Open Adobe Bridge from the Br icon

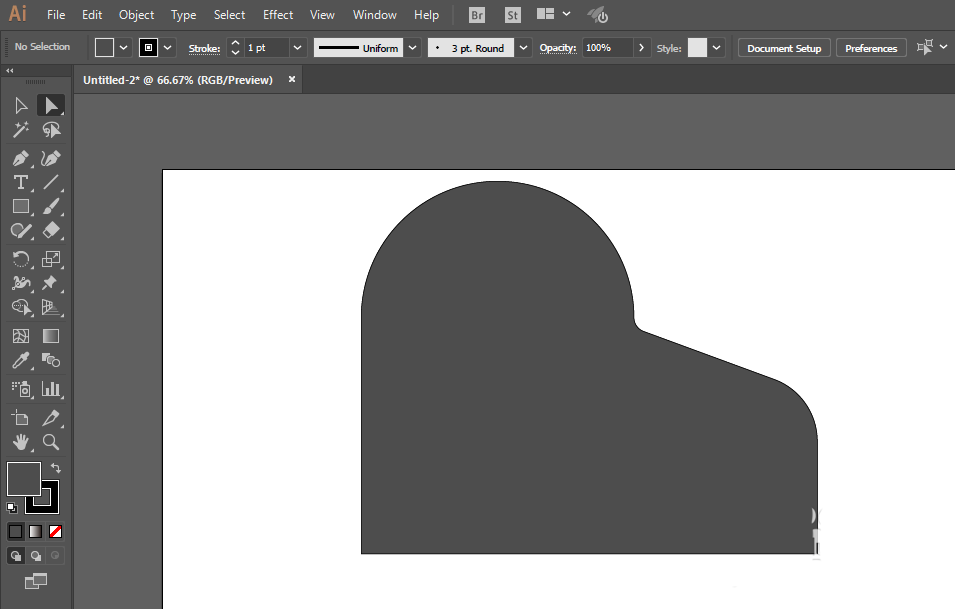477,15
